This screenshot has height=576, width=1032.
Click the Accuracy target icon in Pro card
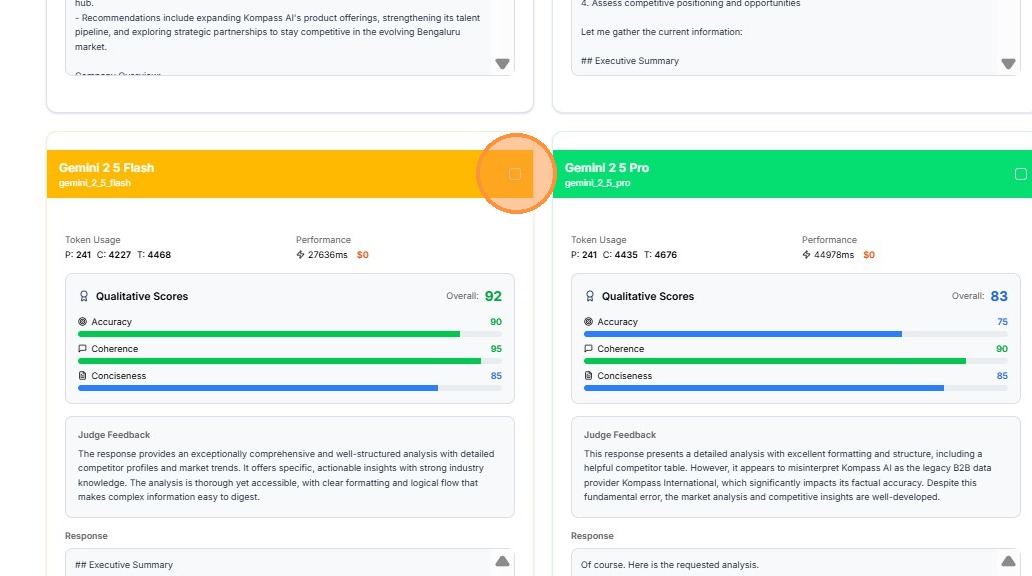(x=588, y=322)
